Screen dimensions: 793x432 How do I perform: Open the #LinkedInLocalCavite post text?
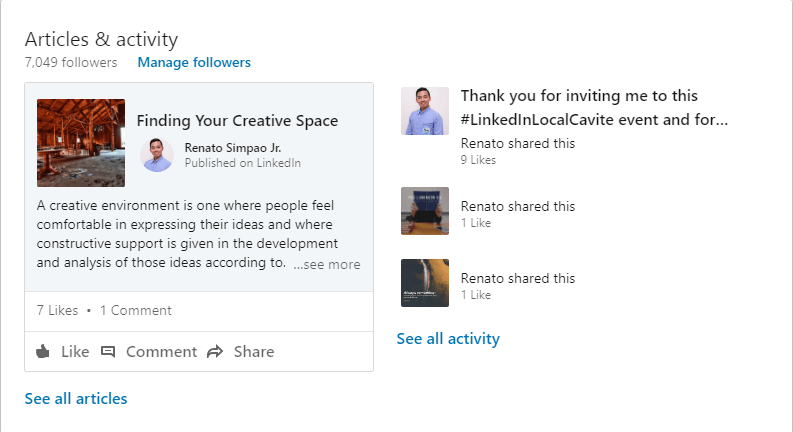tap(593, 108)
